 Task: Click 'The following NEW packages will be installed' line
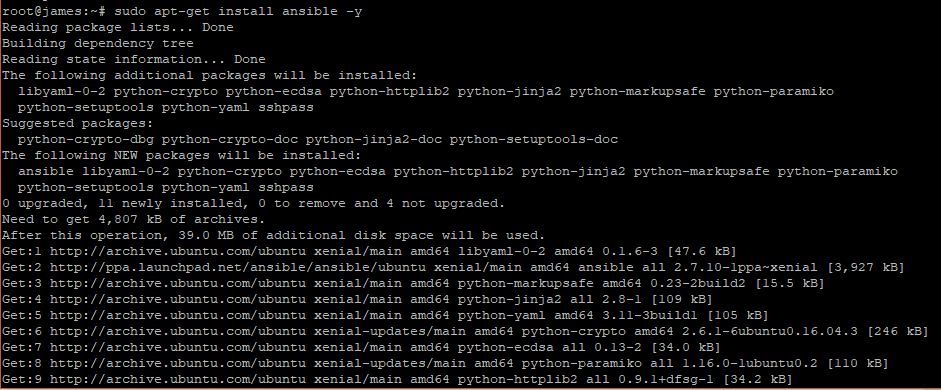[182, 155]
